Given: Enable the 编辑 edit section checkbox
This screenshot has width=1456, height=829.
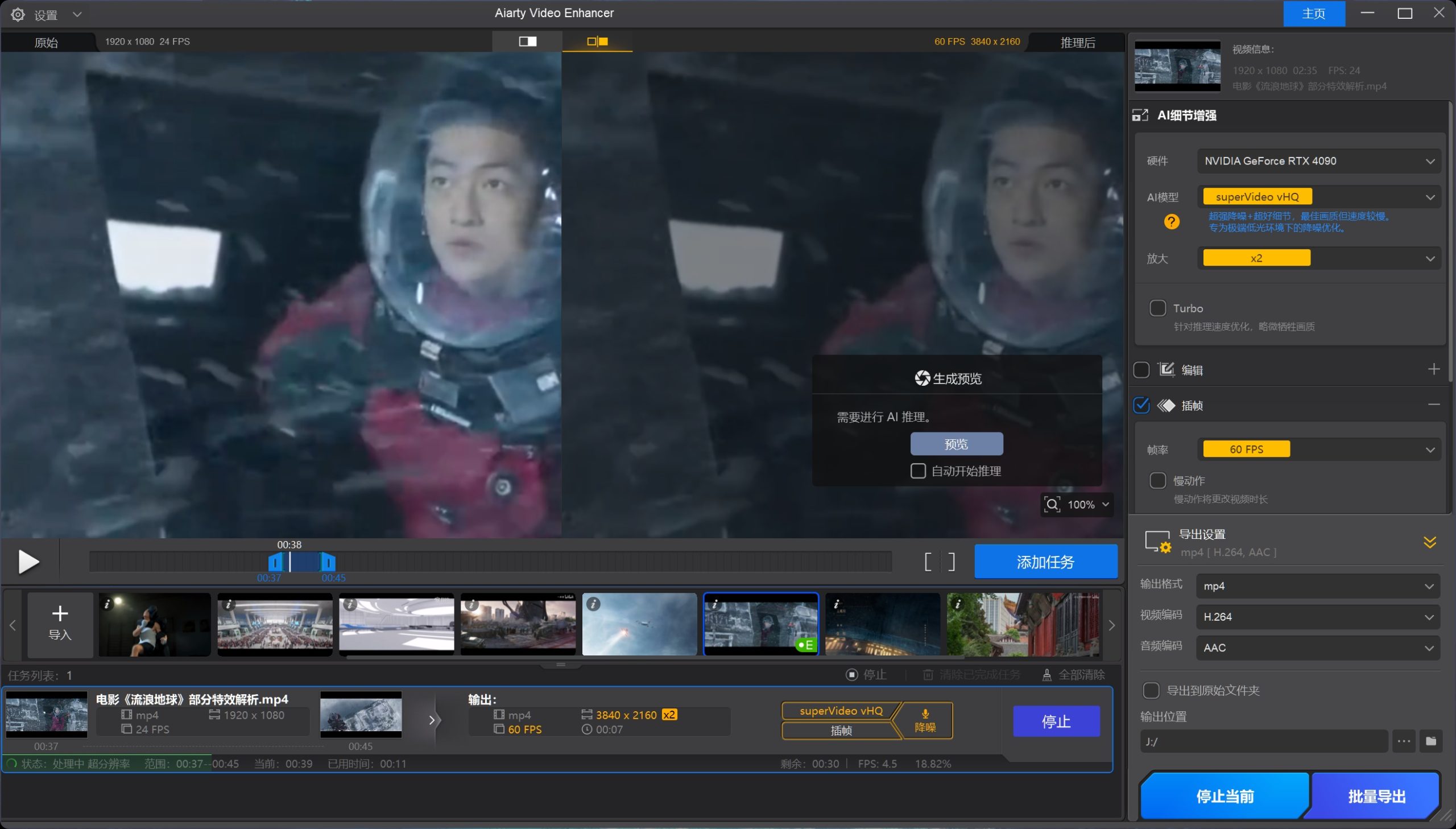Looking at the screenshot, I should tap(1141, 369).
